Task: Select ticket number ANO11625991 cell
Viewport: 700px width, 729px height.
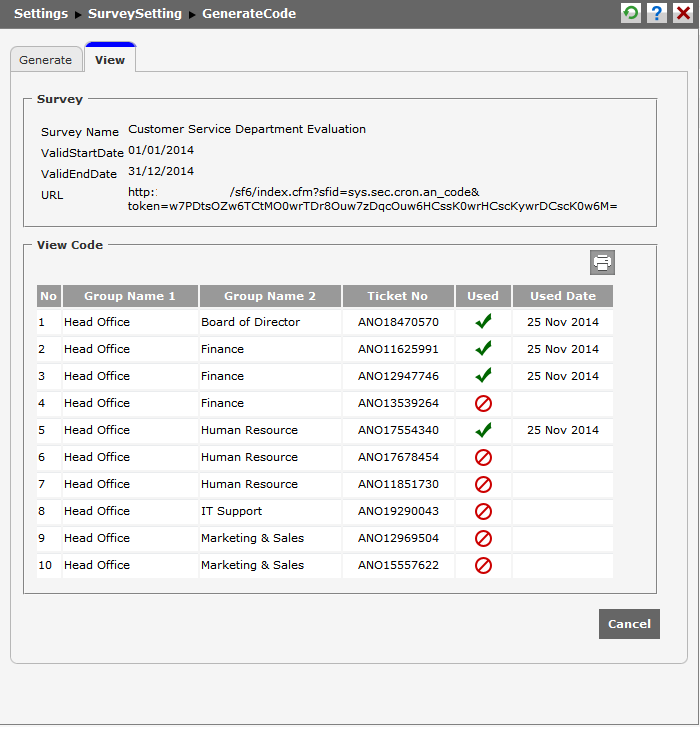Action: [x=398, y=349]
